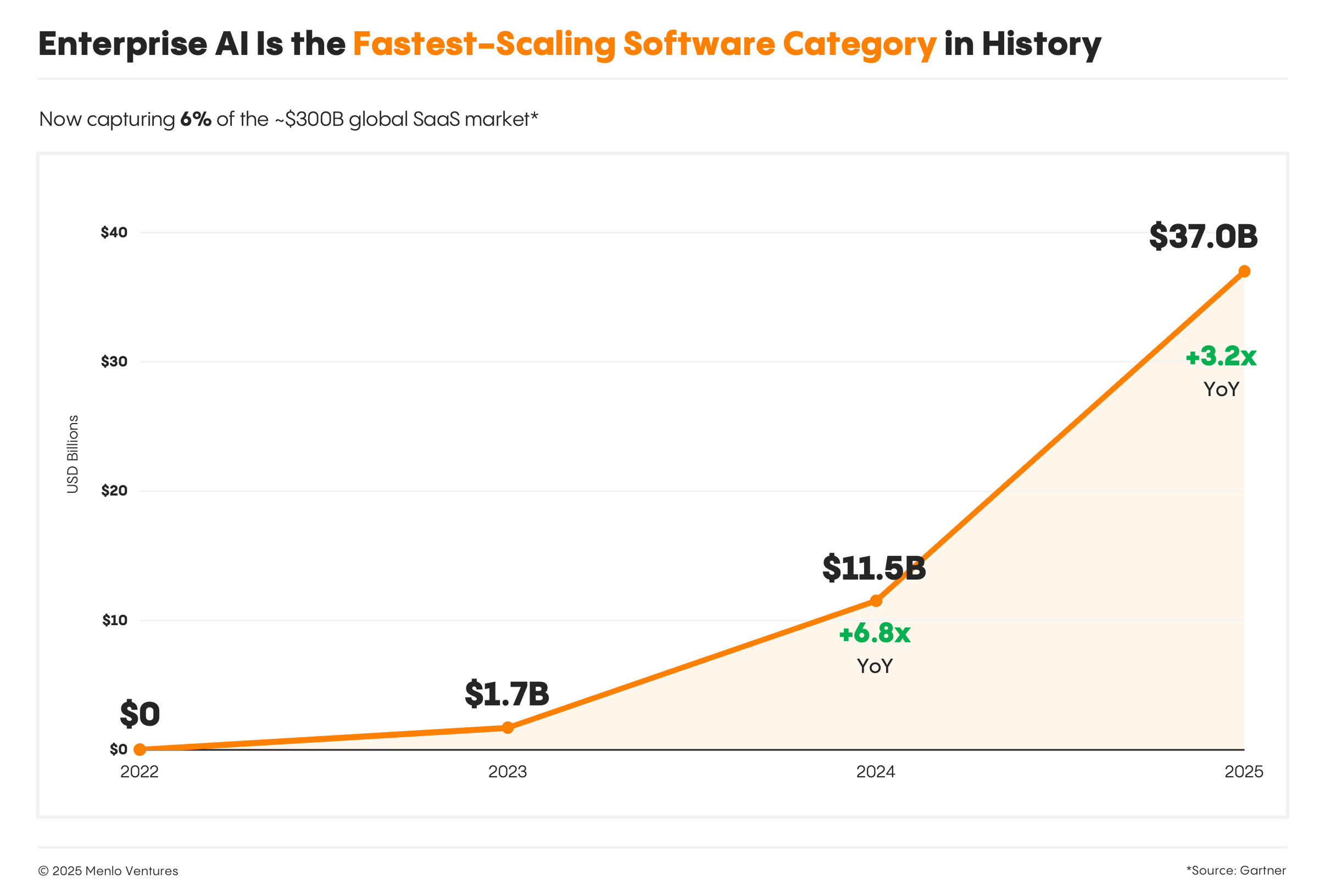Select the 2025 x-axis label
Screen dimensions: 1325x896
pyautogui.click(x=1244, y=772)
